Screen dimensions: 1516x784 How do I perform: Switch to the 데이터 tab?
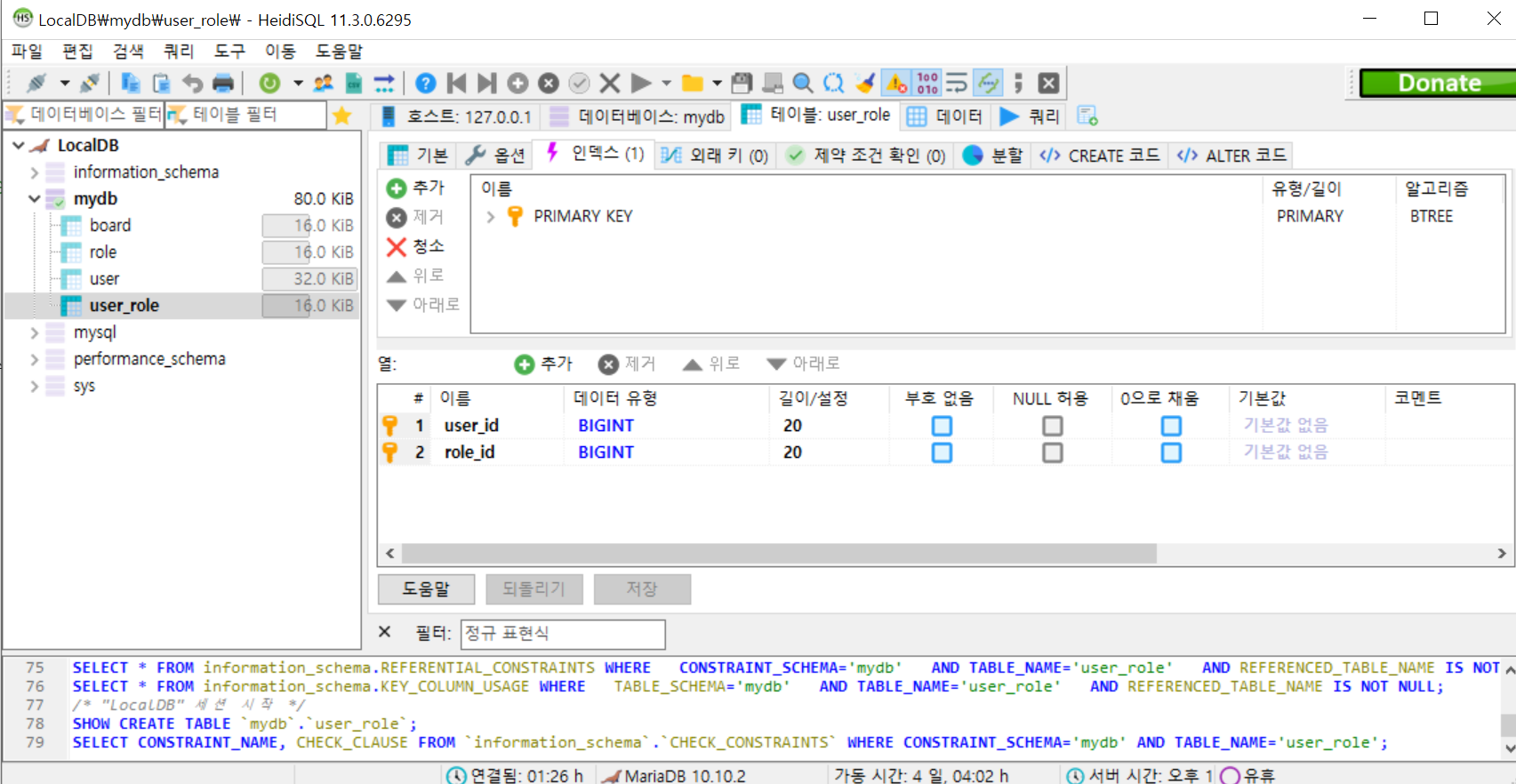pos(944,116)
